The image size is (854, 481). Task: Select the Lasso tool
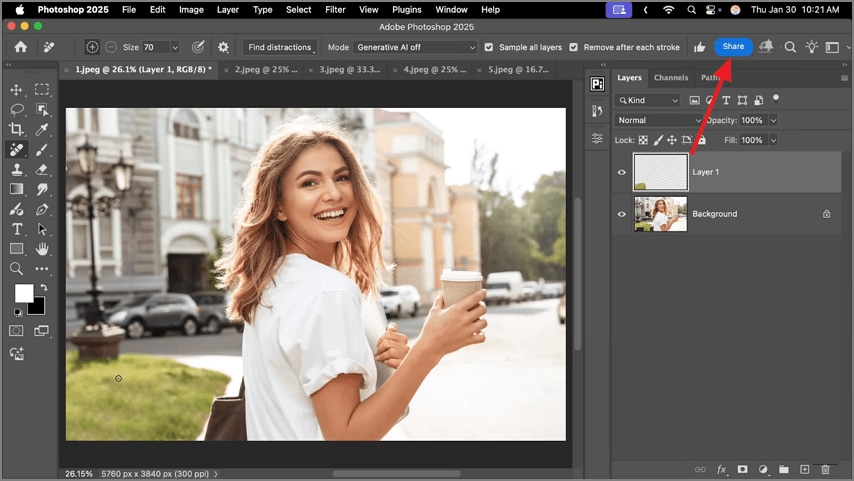pos(16,109)
